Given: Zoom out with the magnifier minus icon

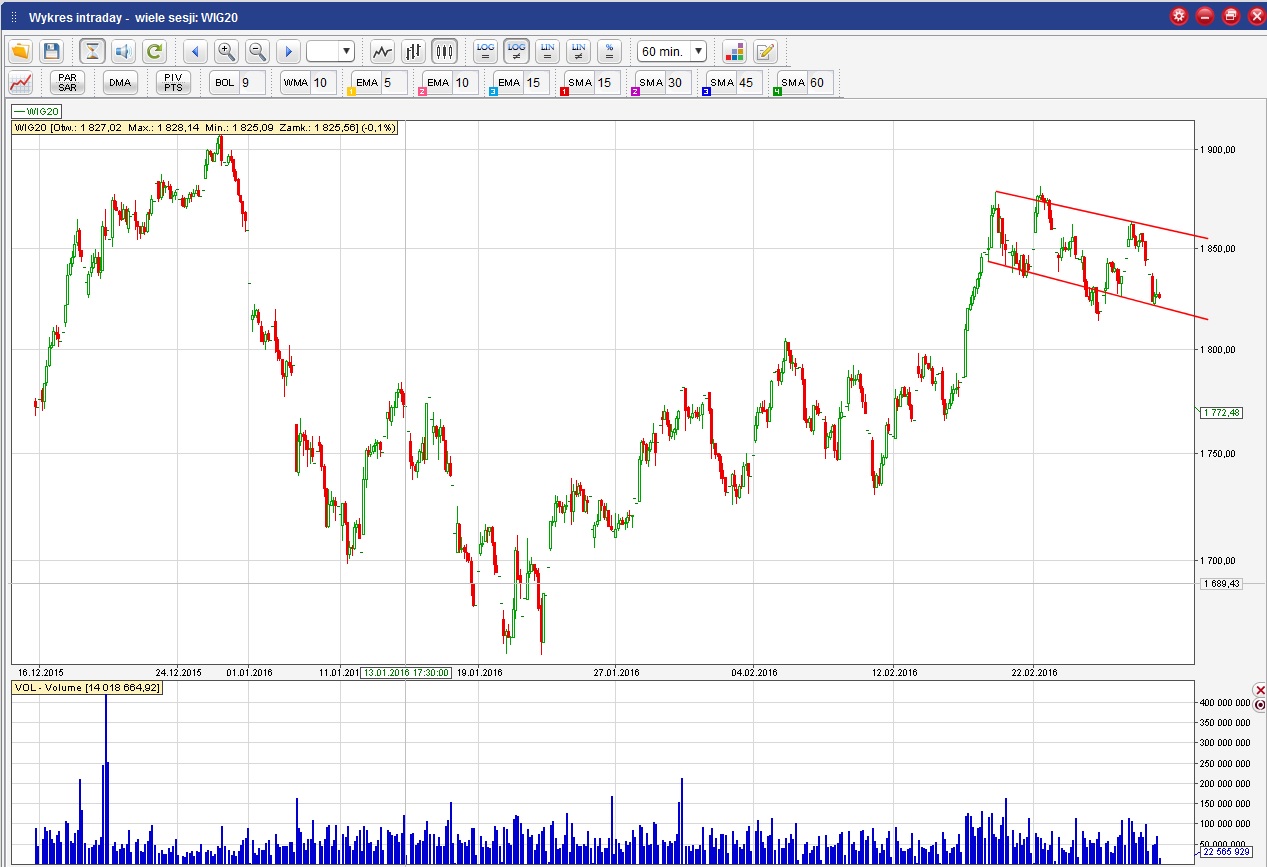Looking at the screenshot, I should click(x=257, y=51).
